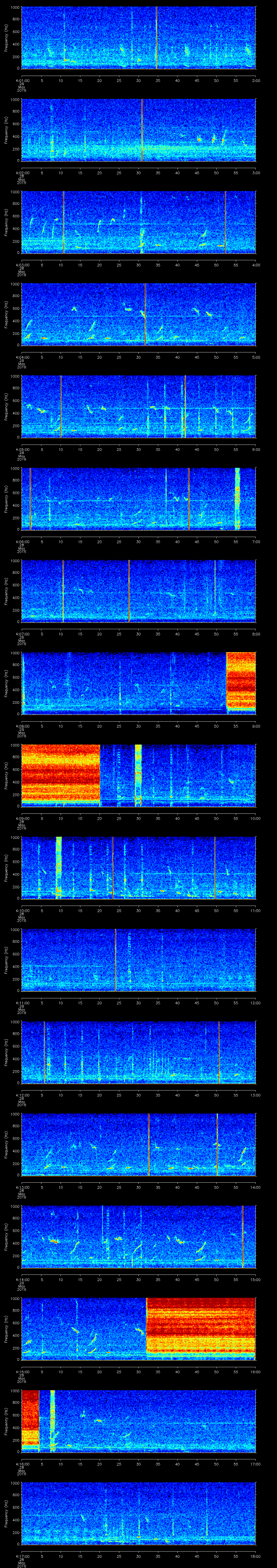Click the red vertical line near 32 s in 4:04:00 panel
This screenshot has width=277, height=1568.
(145, 315)
